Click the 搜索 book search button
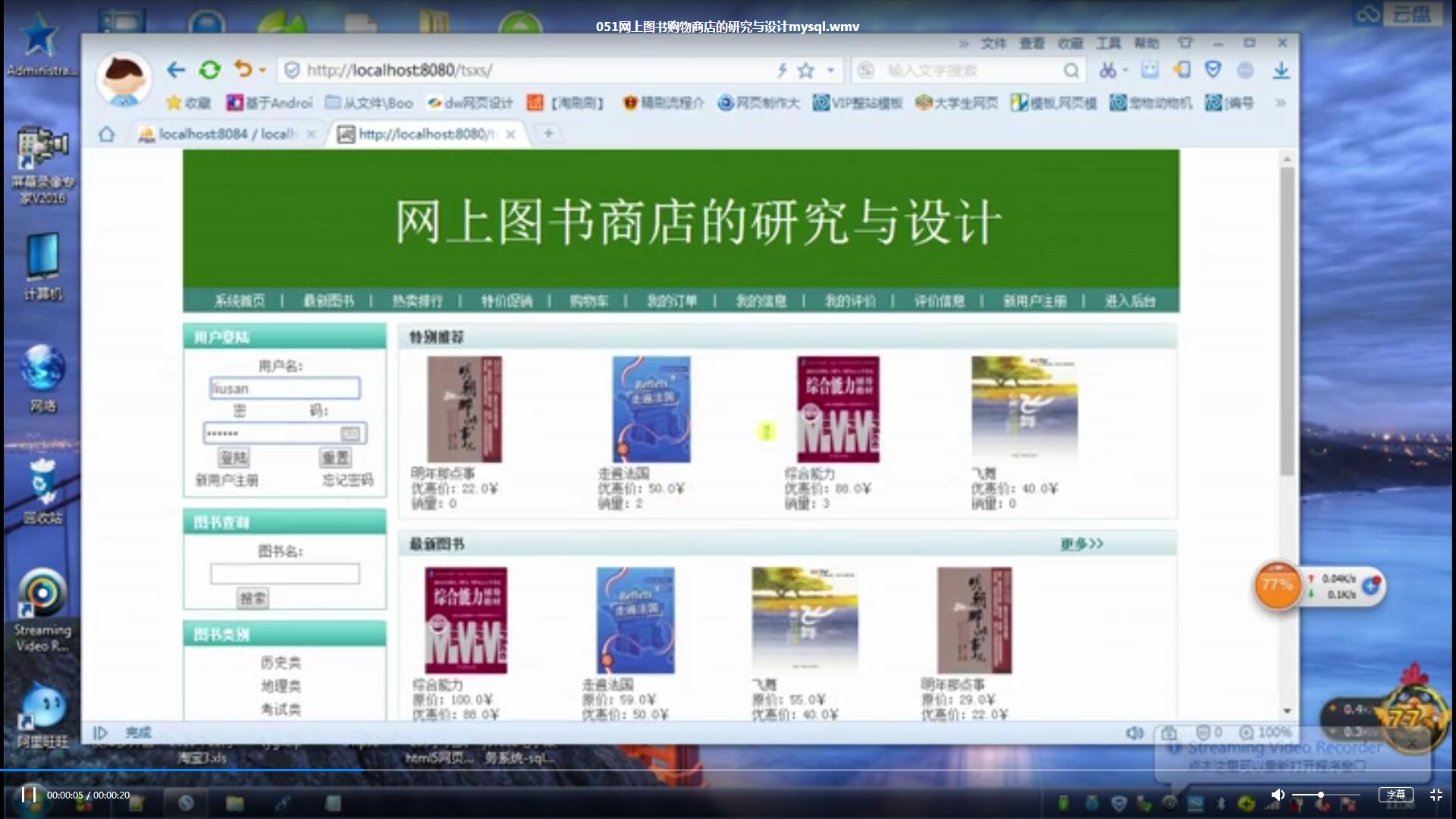The image size is (1456, 819). 253,598
